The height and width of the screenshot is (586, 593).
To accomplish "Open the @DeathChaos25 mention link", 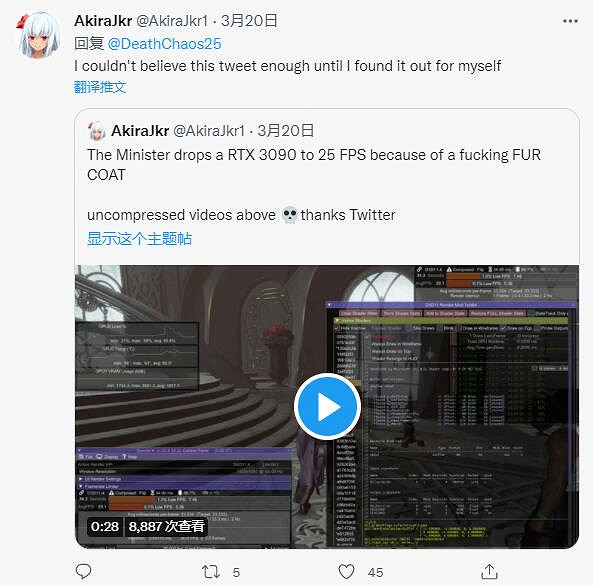I will [x=165, y=44].
